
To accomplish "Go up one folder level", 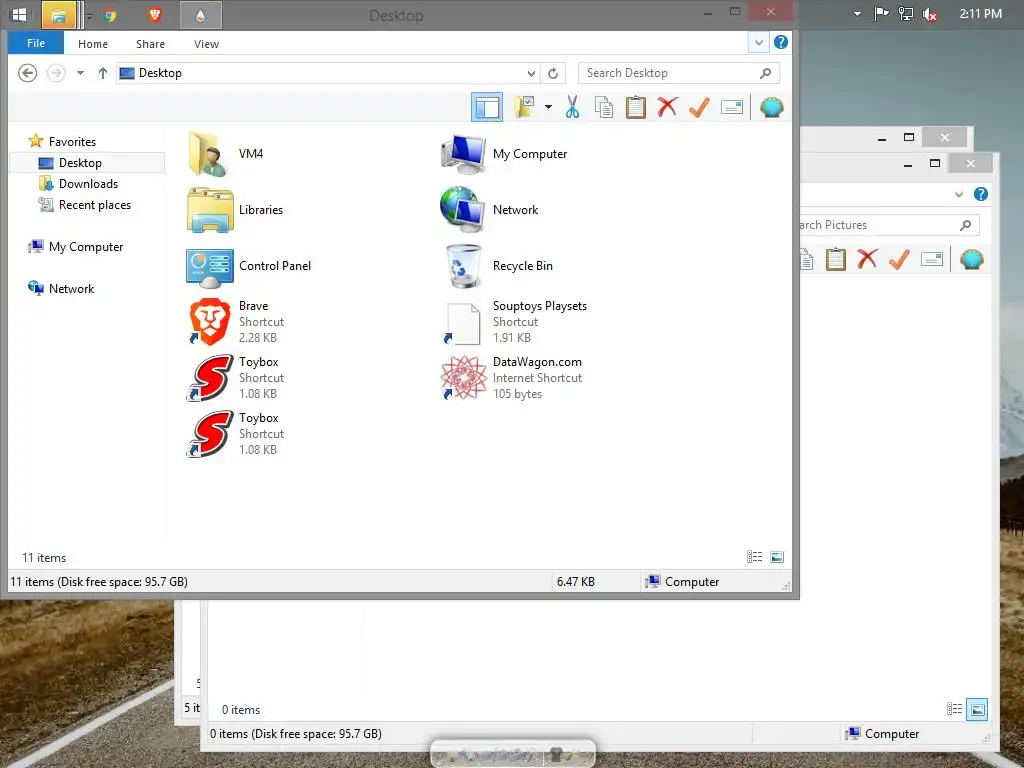I will click(x=103, y=72).
